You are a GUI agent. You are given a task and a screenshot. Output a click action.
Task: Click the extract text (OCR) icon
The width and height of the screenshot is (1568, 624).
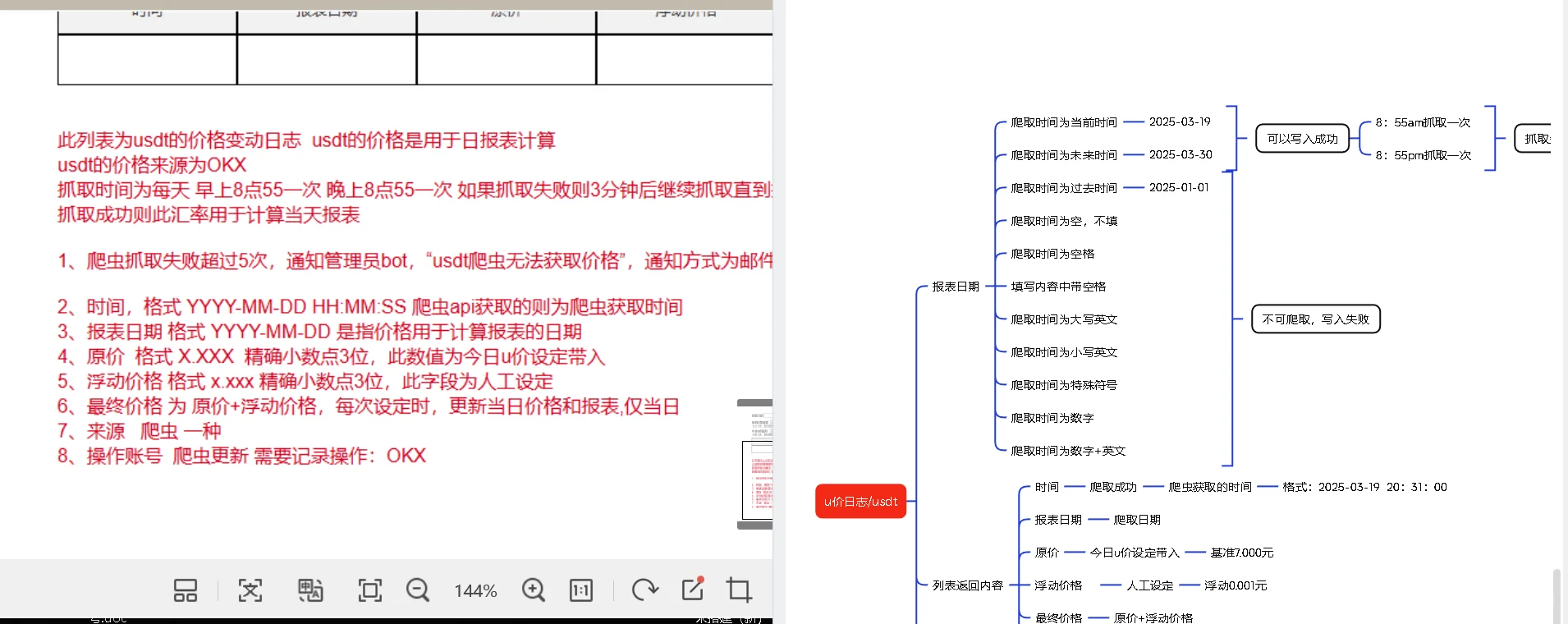pos(250,590)
